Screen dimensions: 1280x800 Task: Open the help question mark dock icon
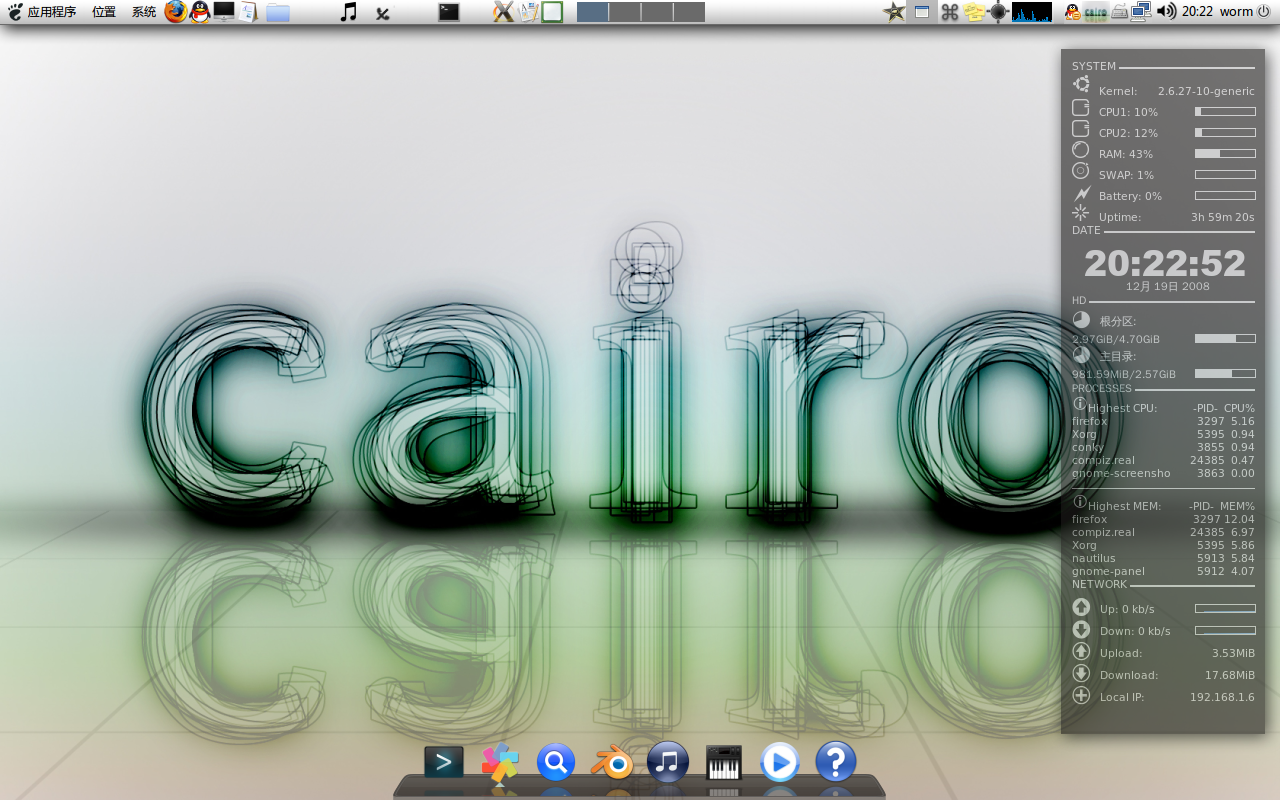(836, 762)
